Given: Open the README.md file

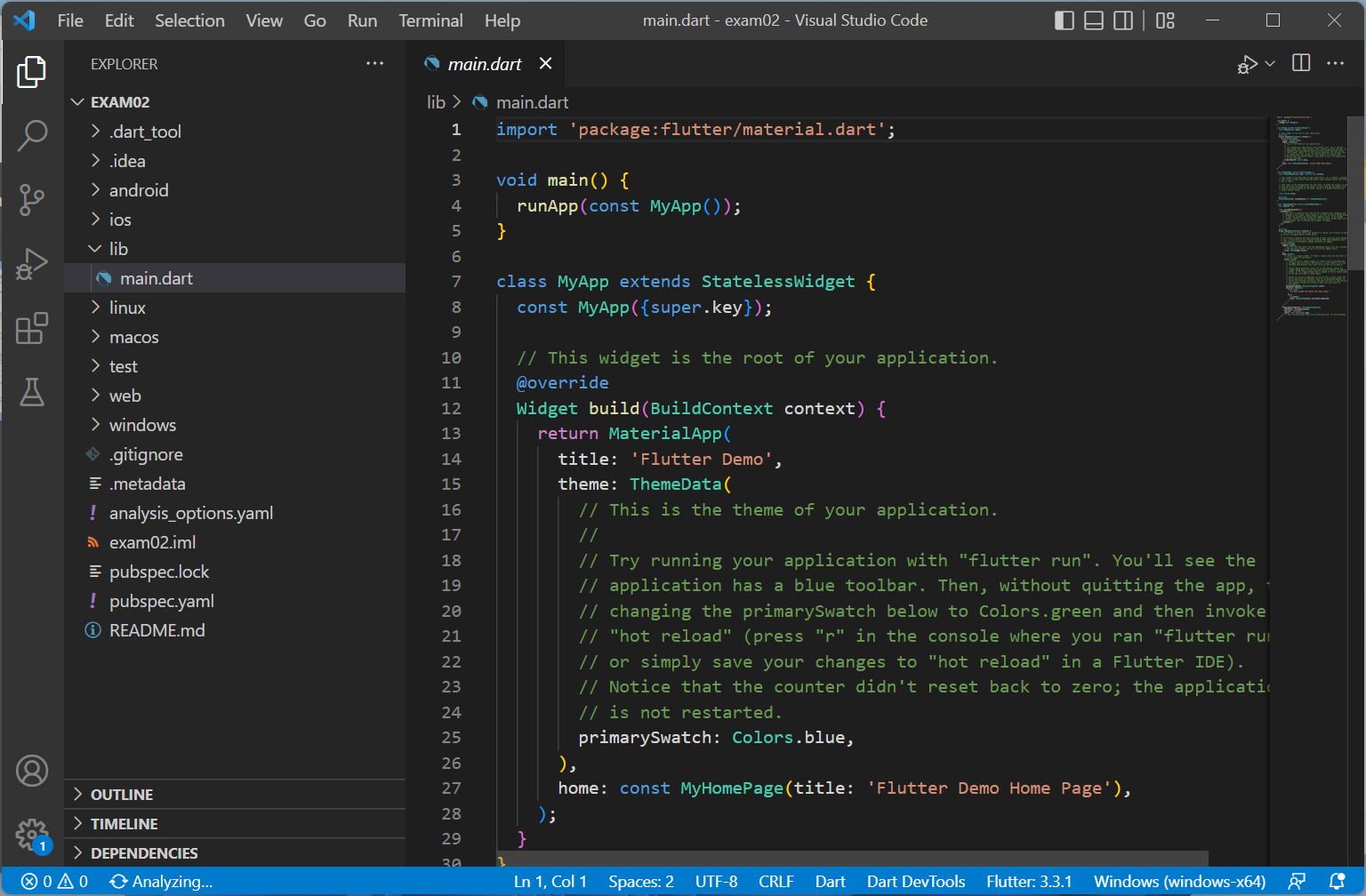Looking at the screenshot, I should click(x=235, y=630).
